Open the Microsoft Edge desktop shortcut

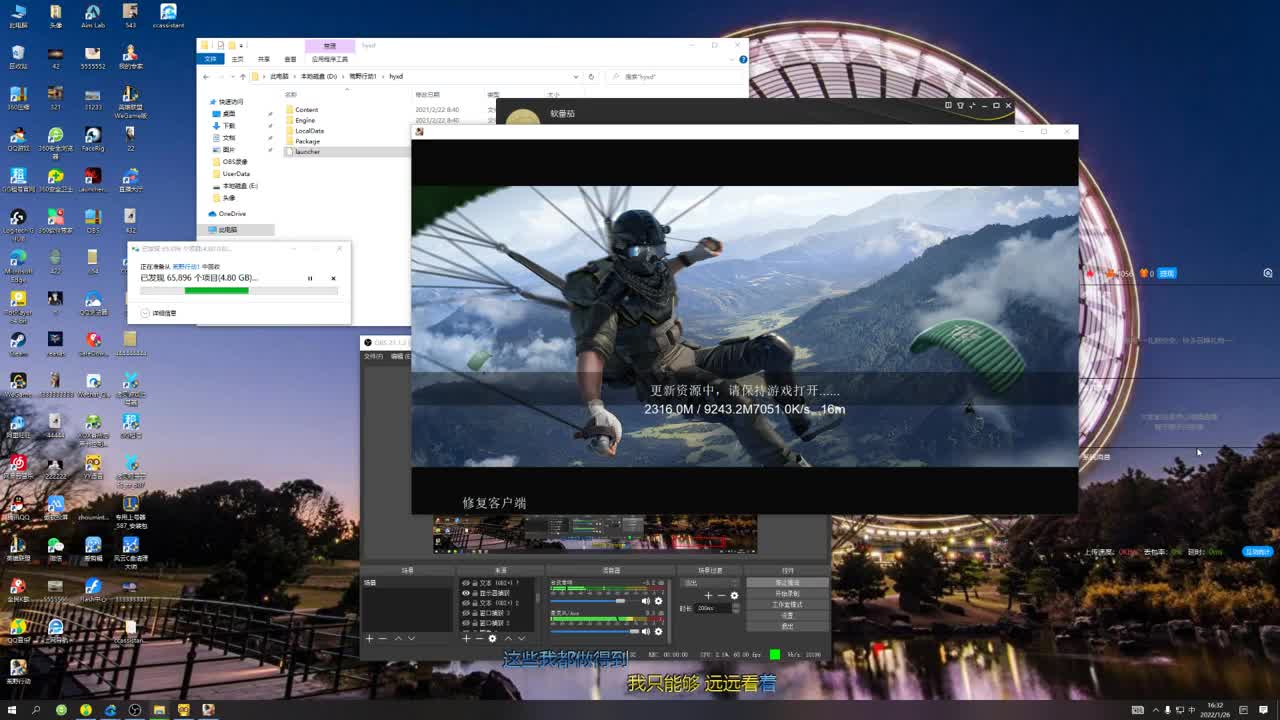[18, 262]
